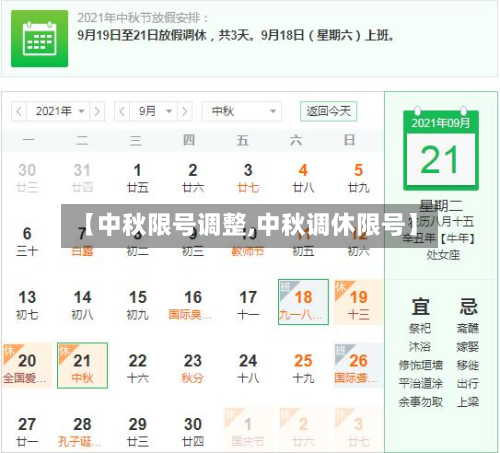Click the green calendar icon at top
Image resolution: width=500 pixels, height=453 pixels.
tap(39, 39)
